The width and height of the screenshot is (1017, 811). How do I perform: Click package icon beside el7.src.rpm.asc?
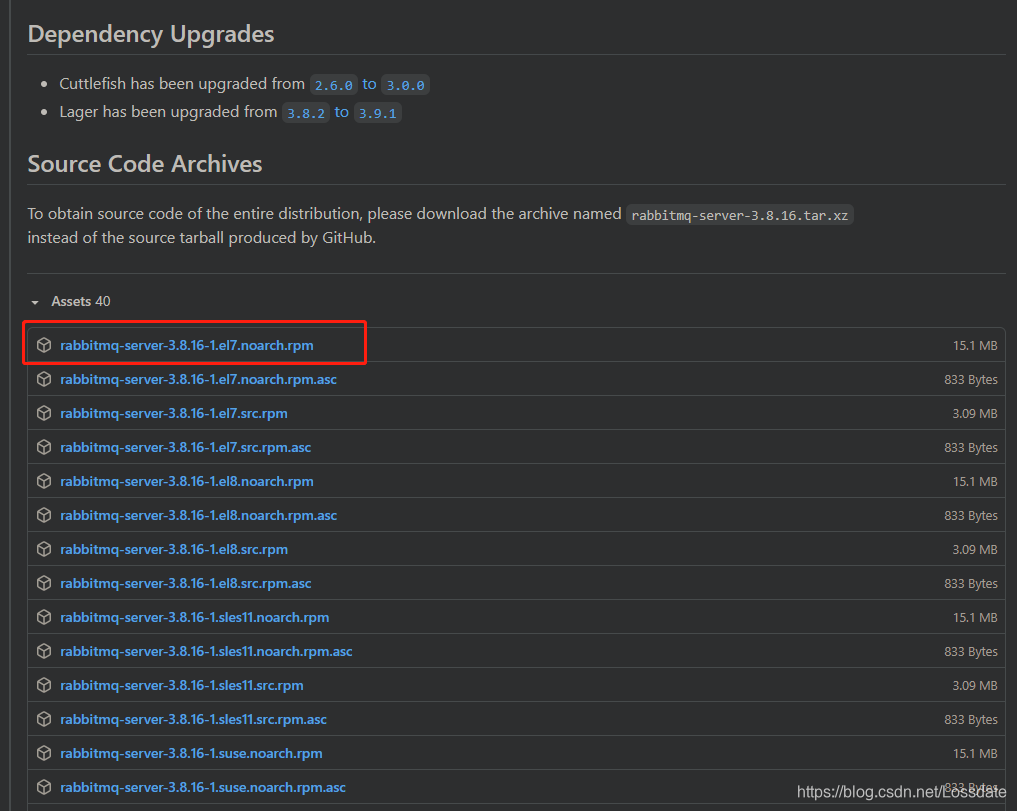click(44, 447)
